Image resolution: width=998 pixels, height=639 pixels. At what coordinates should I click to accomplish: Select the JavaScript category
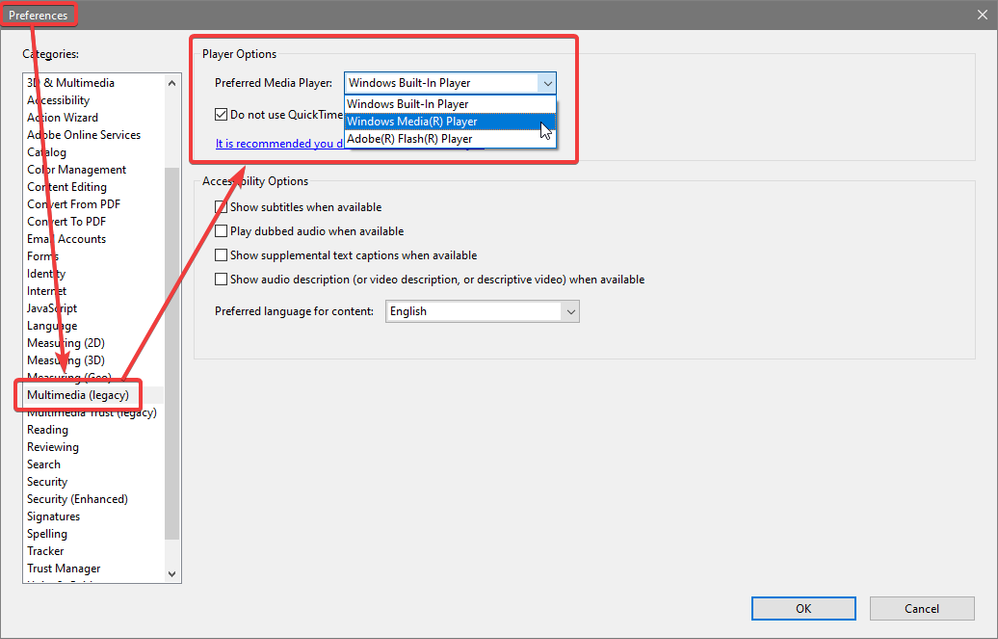[x=51, y=308]
